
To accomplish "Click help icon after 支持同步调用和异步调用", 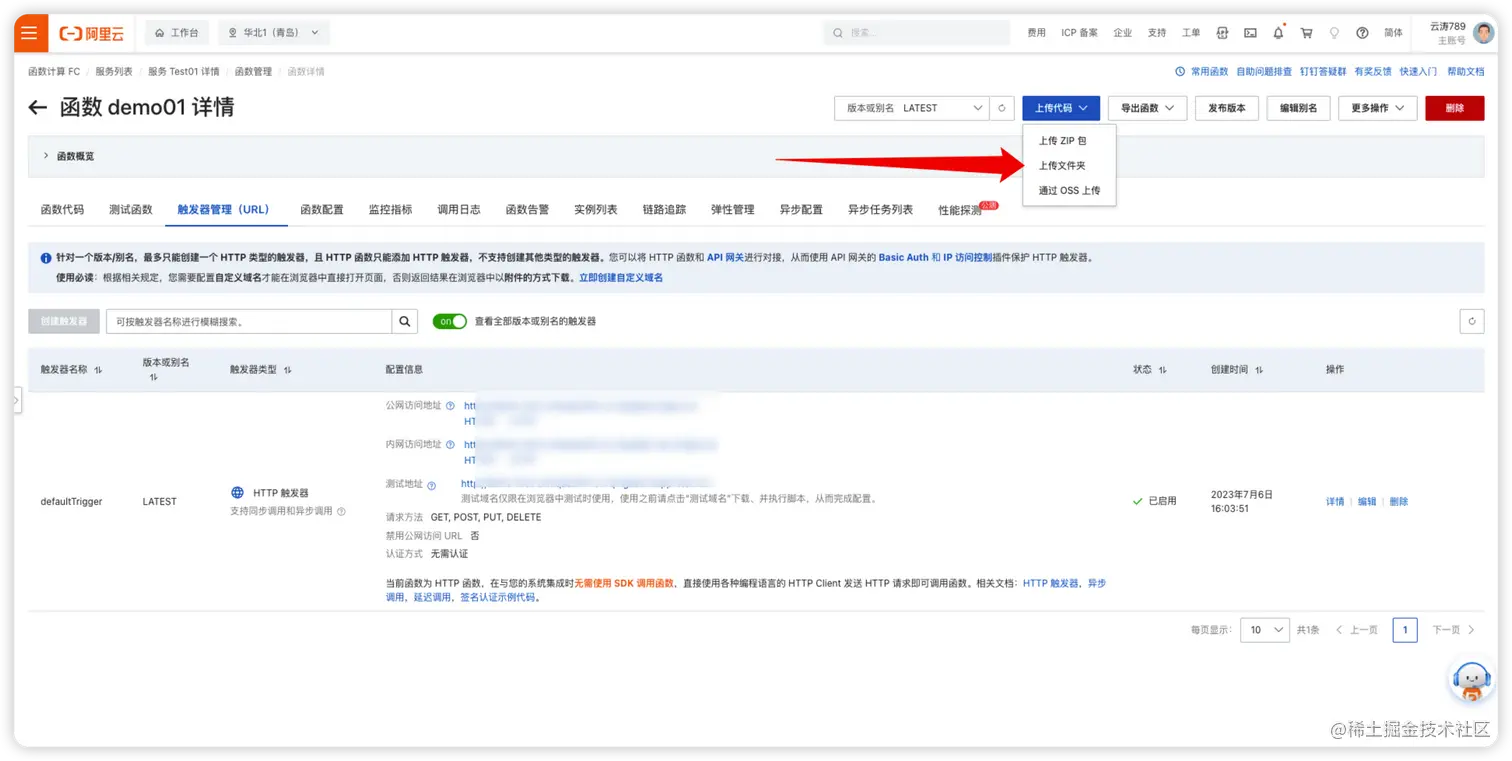I will tap(341, 511).
